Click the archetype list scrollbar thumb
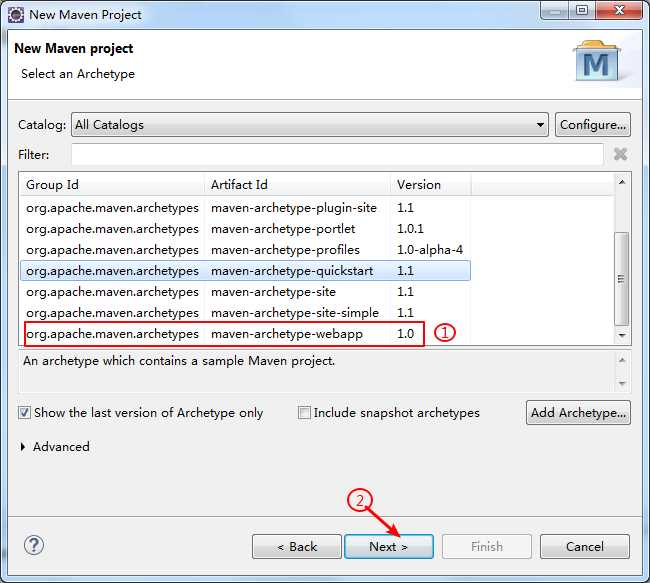 click(621, 279)
